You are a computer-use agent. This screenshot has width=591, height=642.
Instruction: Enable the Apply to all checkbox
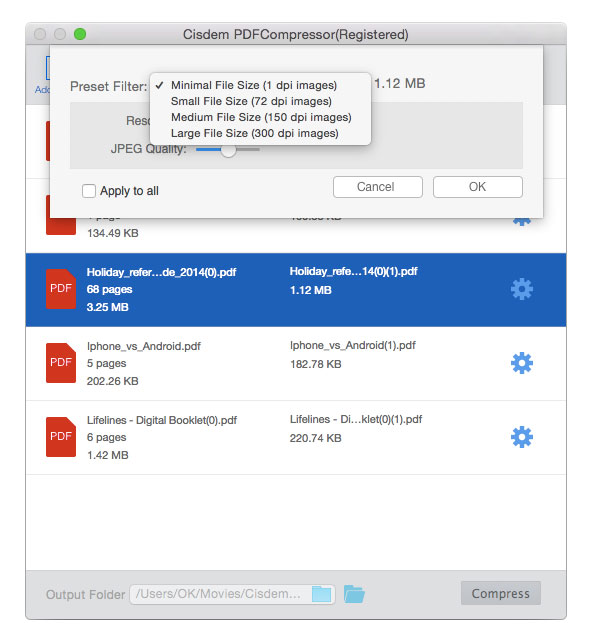(x=89, y=191)
